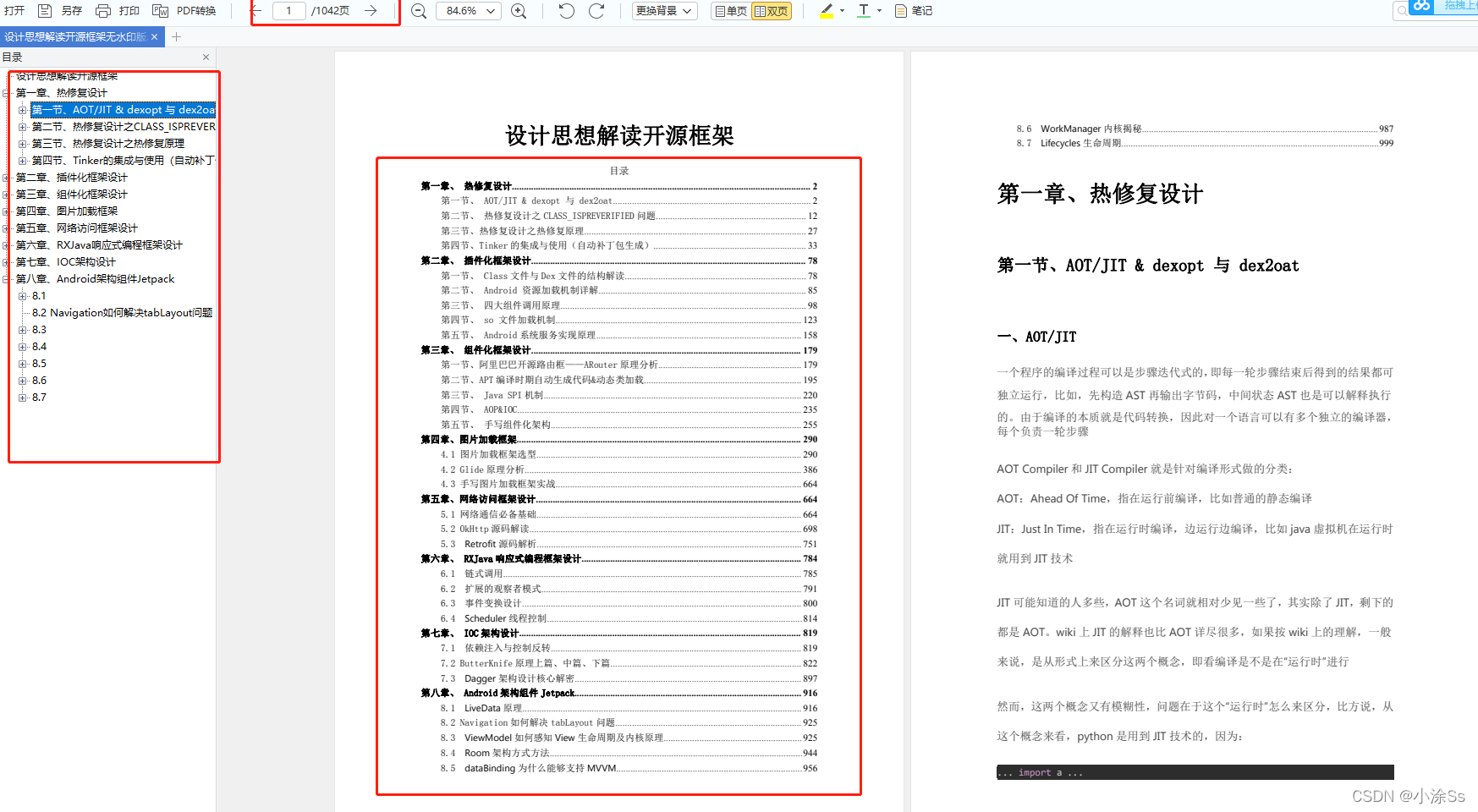Redo the last action
Screen dimensions: 1478x812
click(597, 11)
